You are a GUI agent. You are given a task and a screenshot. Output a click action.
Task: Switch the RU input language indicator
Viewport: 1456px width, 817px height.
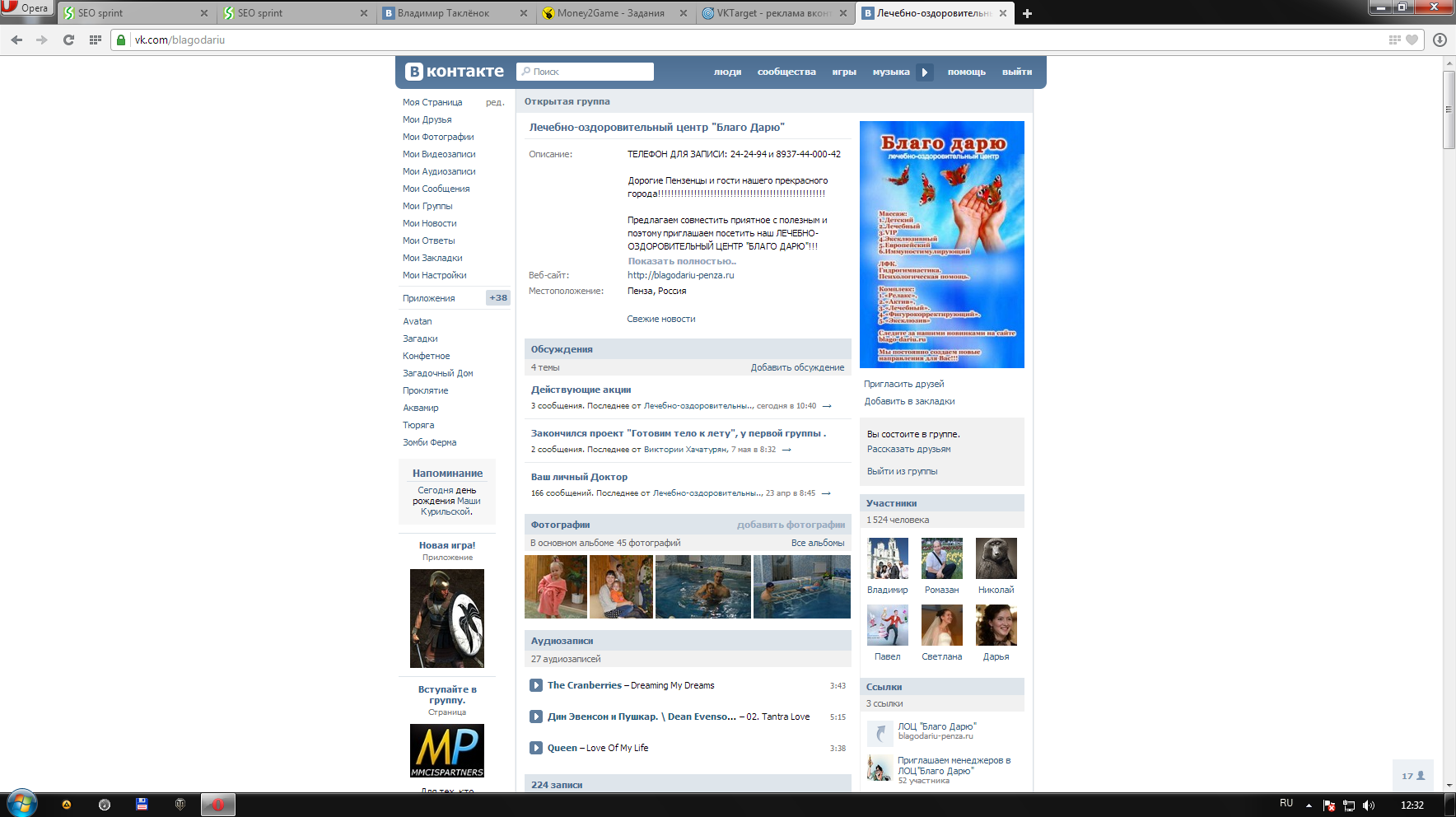tap(1286, 803)
